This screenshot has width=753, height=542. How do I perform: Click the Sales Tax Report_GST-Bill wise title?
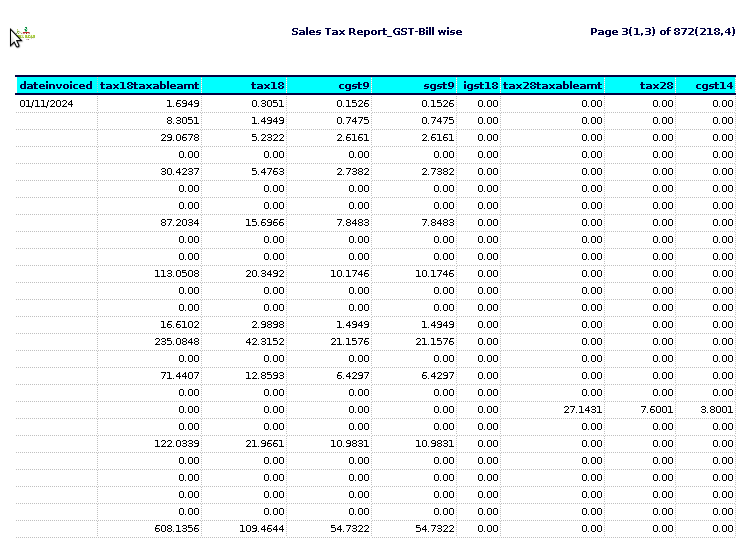(376, 32)
